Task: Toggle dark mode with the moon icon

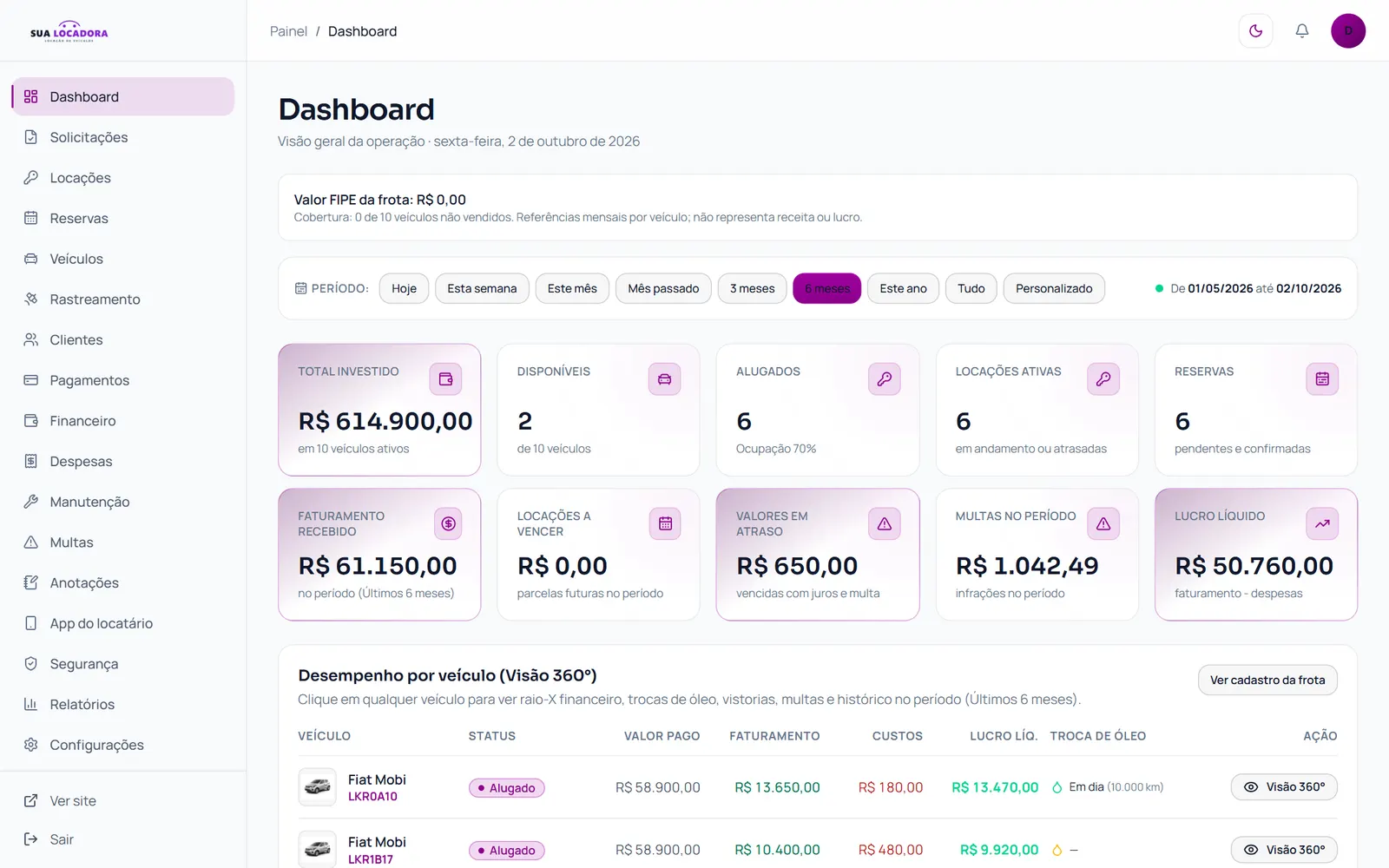Action: [1255, 31]
